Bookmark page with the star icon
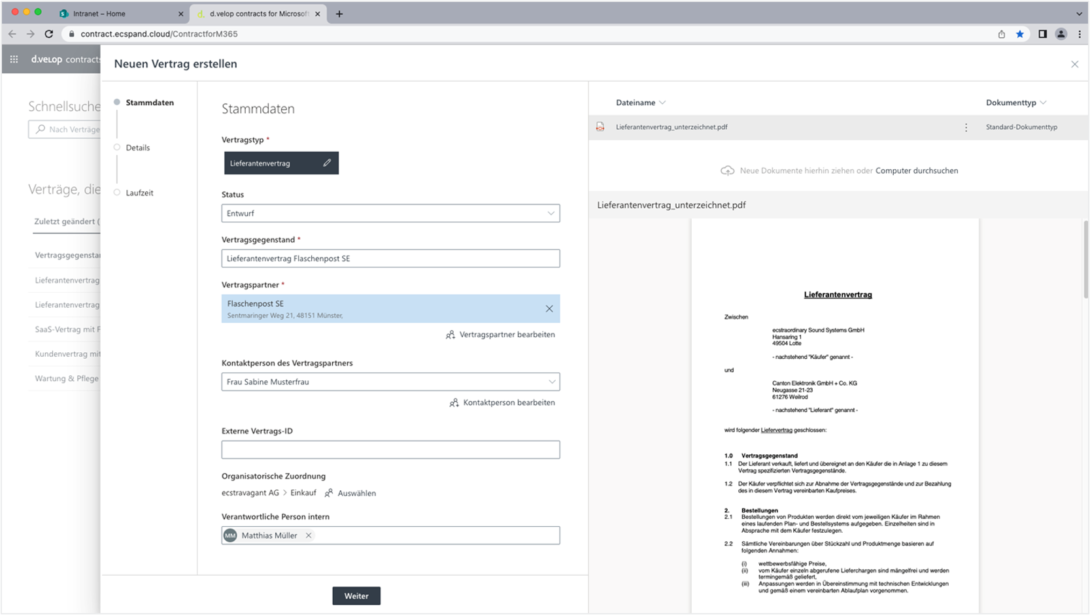This screenshot has width=1090, height=615. point(1020,33)
